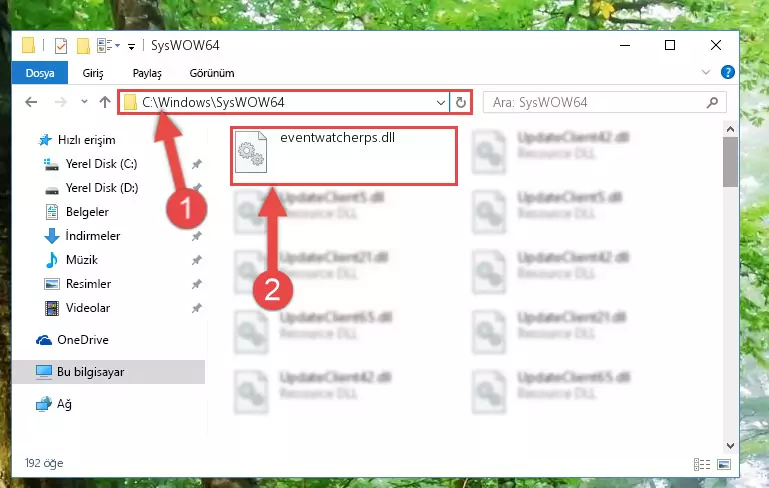Go forward with the right arrow

(x=60, y=102)
